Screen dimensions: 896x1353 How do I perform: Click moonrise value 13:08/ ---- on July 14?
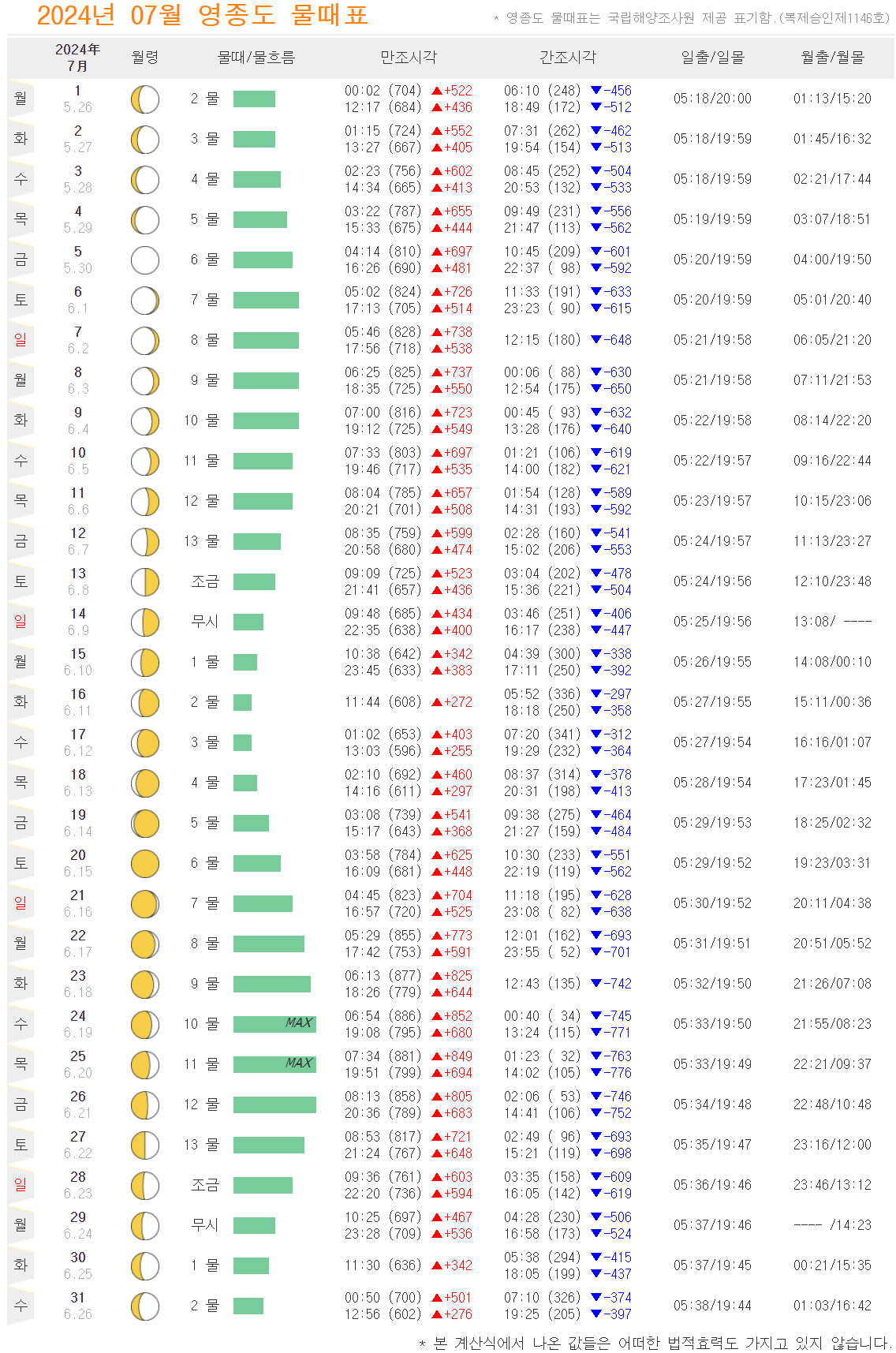(x=833, y=622)
